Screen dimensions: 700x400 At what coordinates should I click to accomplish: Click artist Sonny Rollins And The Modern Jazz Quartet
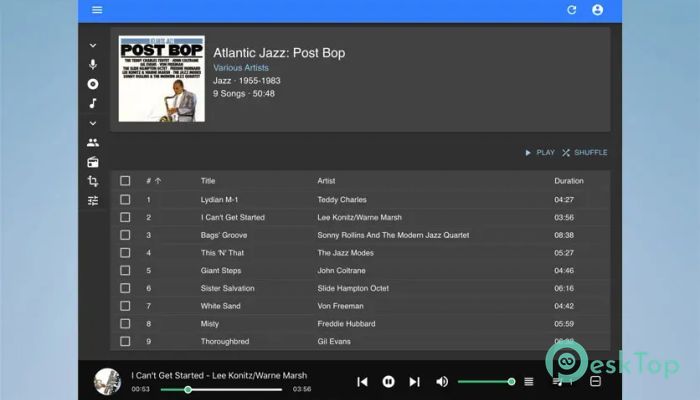393,235
